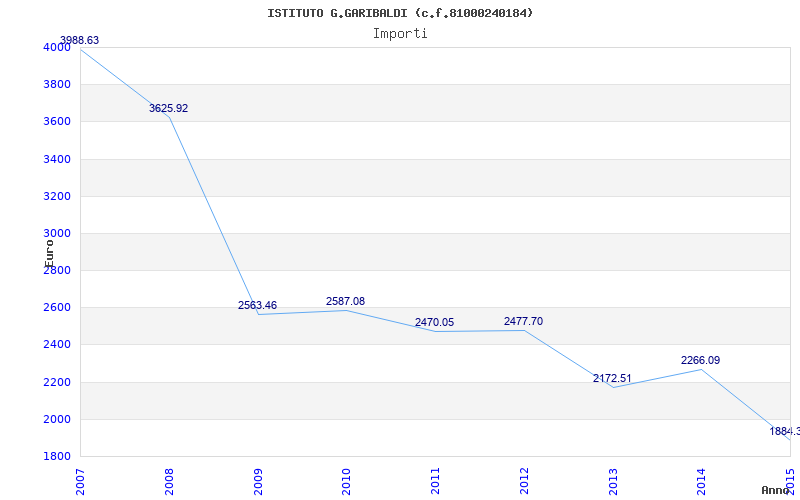
Task: Click the x-axis year label 2011
Action: point(435,482)
